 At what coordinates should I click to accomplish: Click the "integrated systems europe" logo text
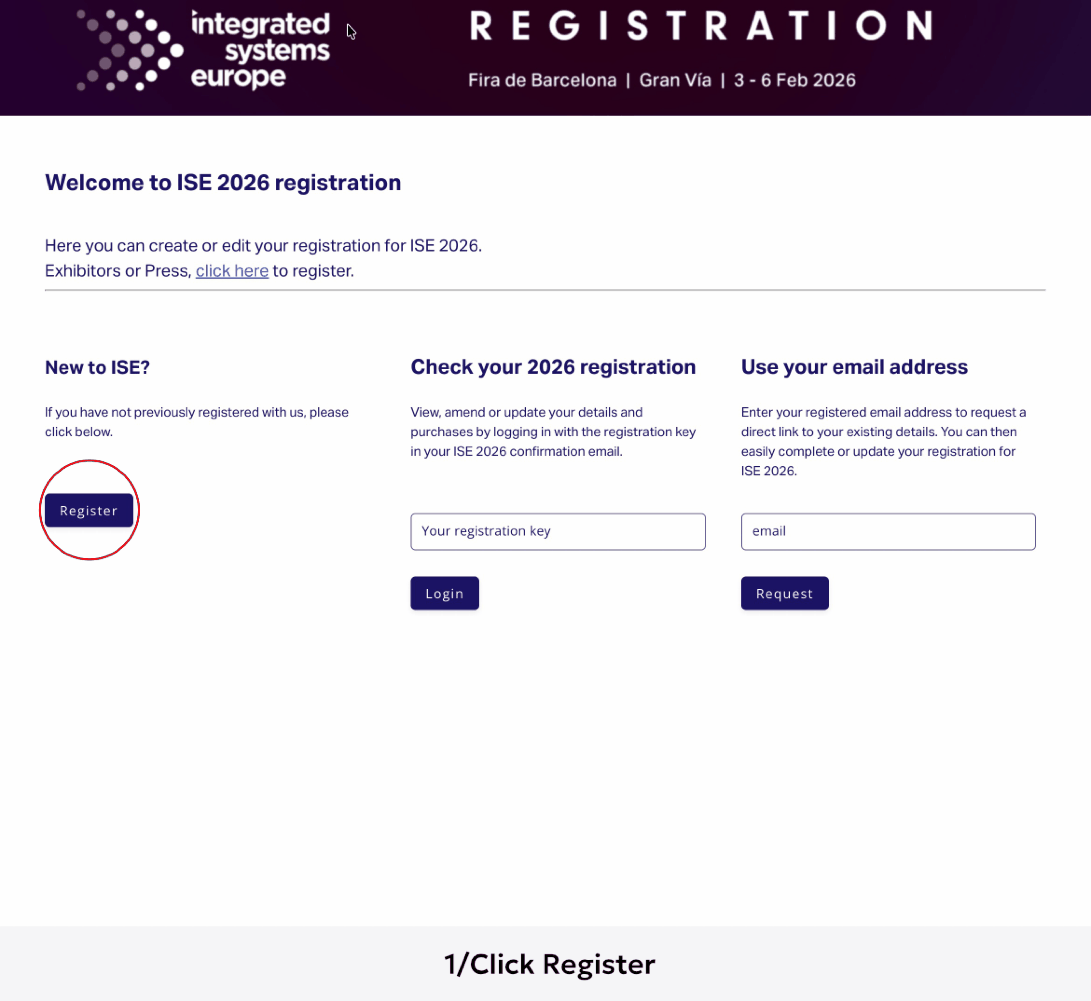point(260,50)
